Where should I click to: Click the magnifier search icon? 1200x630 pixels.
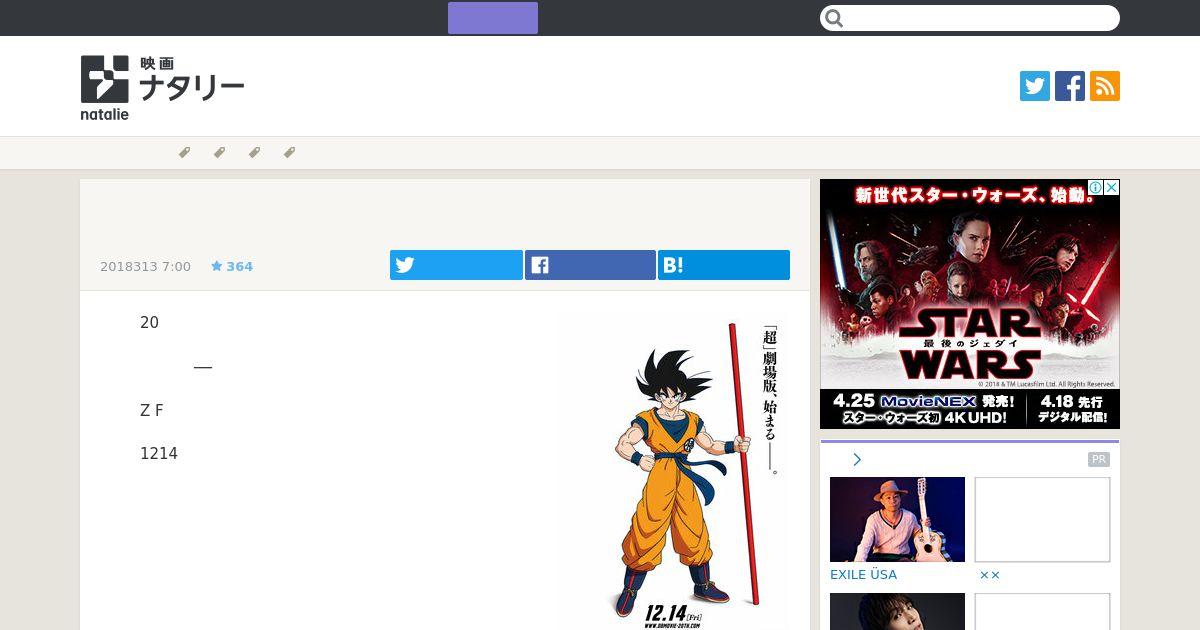(x=835, y=18)
